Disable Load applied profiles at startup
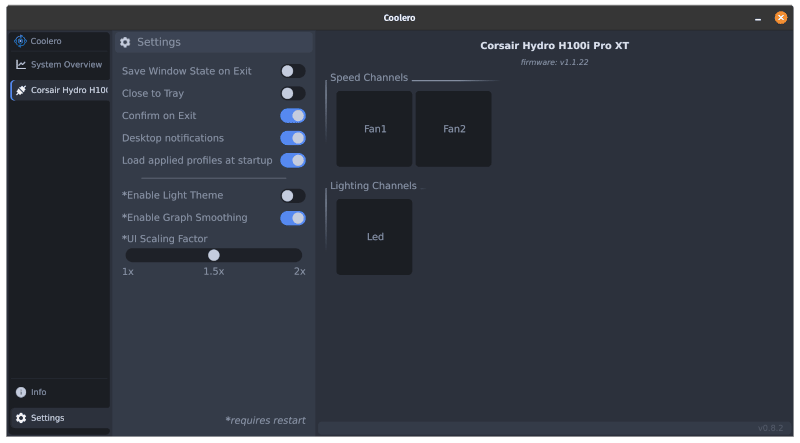Image resolution: width=800 pixels, height=443 pixels. (292, 160)
